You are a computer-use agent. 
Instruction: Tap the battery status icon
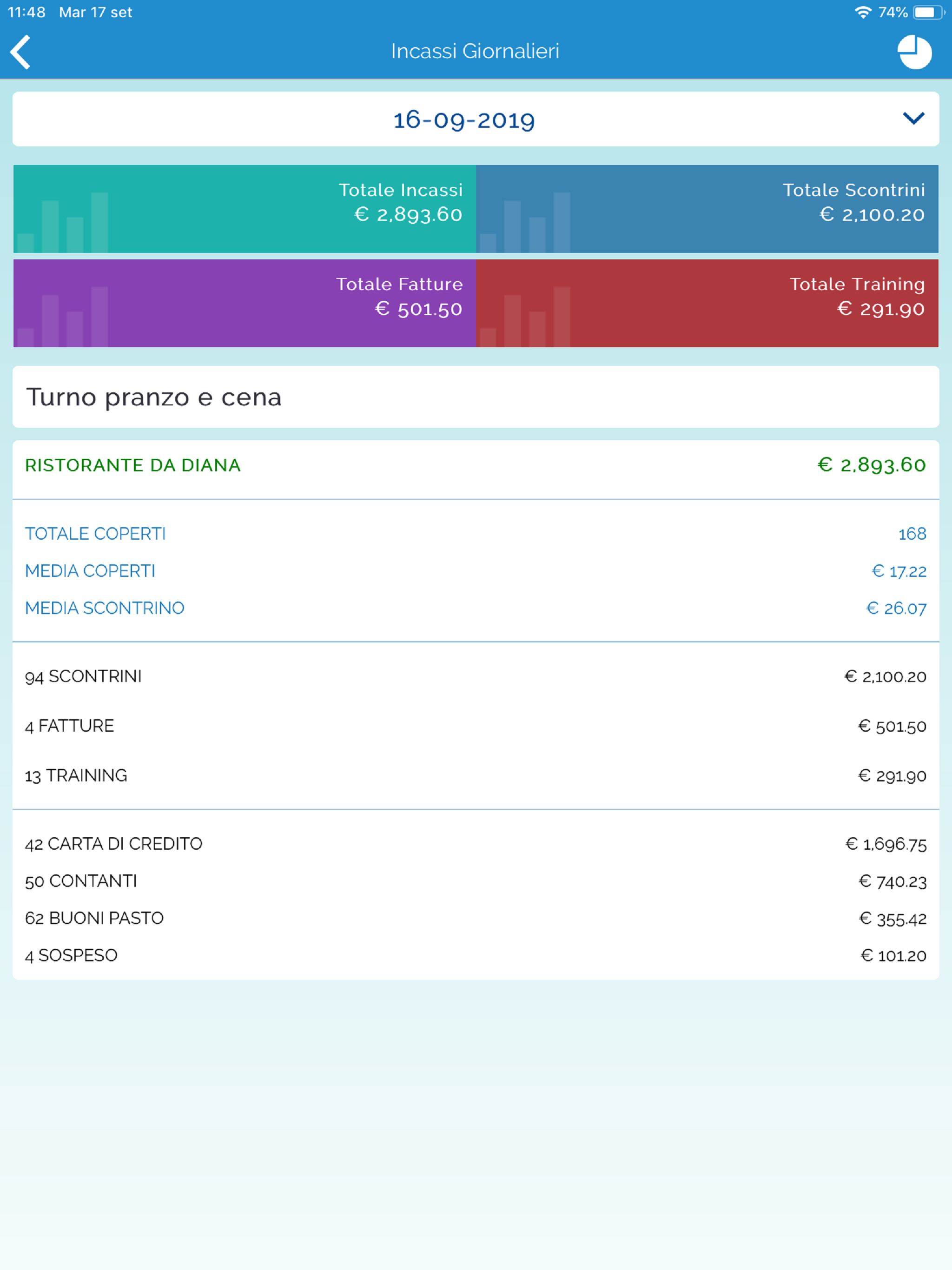(x=928, y=12)
